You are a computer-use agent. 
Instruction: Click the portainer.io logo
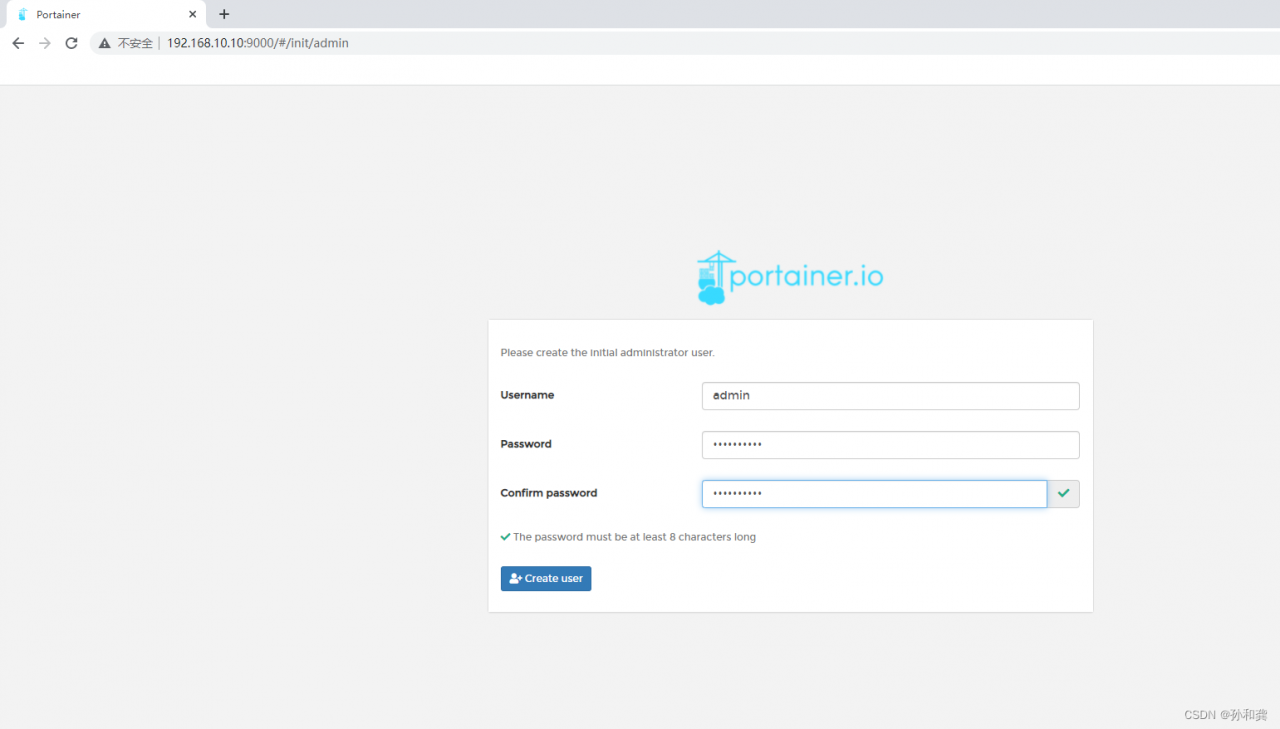pos(790,277)
